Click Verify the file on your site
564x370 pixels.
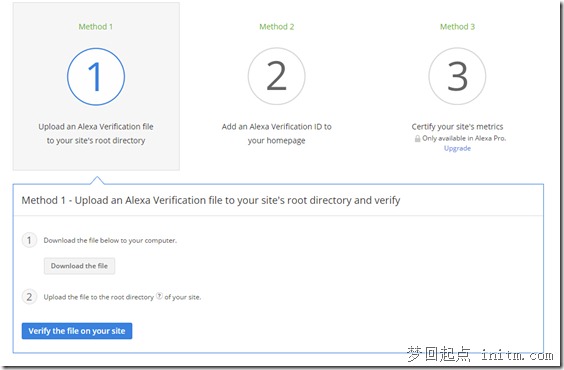click(x=77, y=331)
